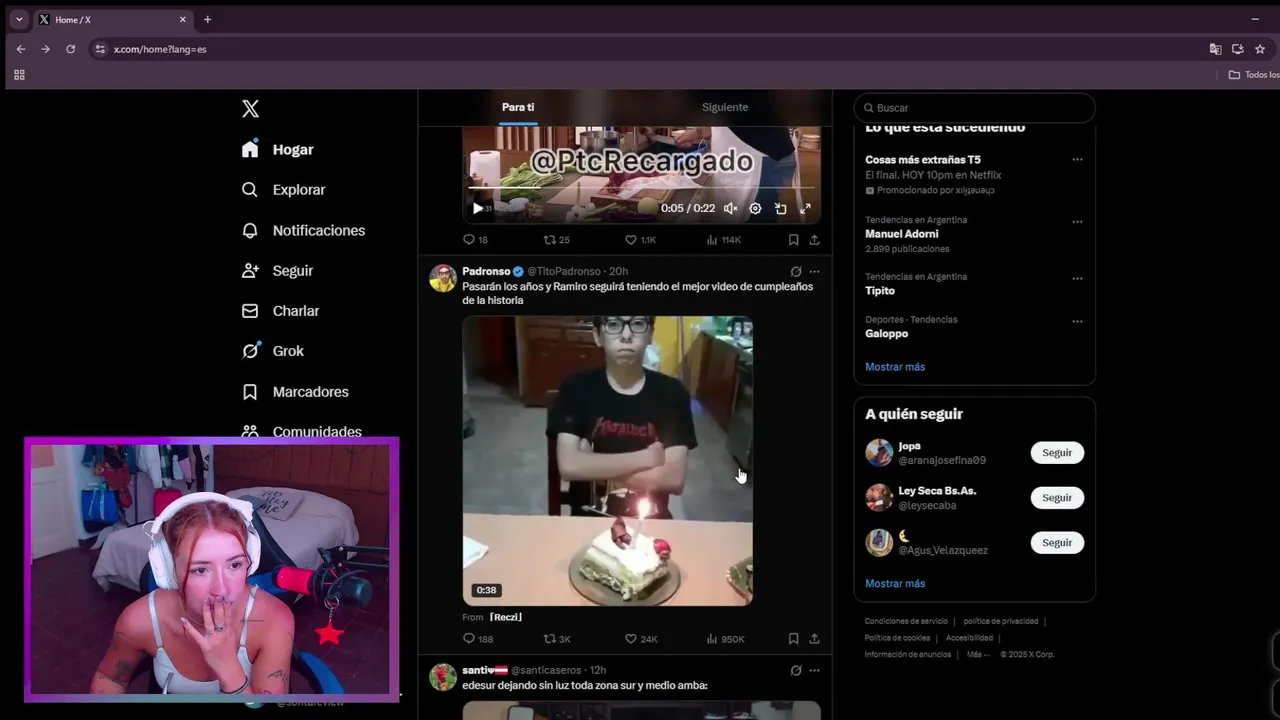Reply to Padronso post with 188 comments
The width and height of the screenshot is (1280, 720).
(478, 639)
